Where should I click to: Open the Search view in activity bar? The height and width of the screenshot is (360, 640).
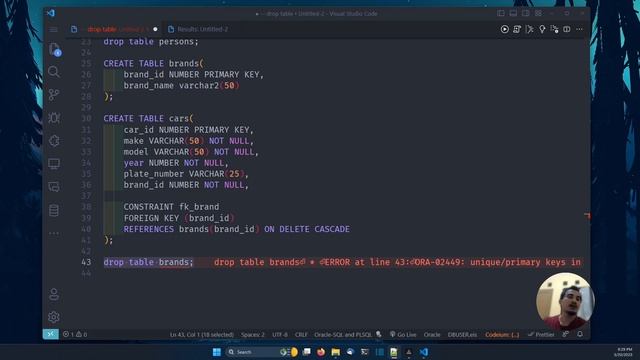pyautogui.click(x=54, y=72)
